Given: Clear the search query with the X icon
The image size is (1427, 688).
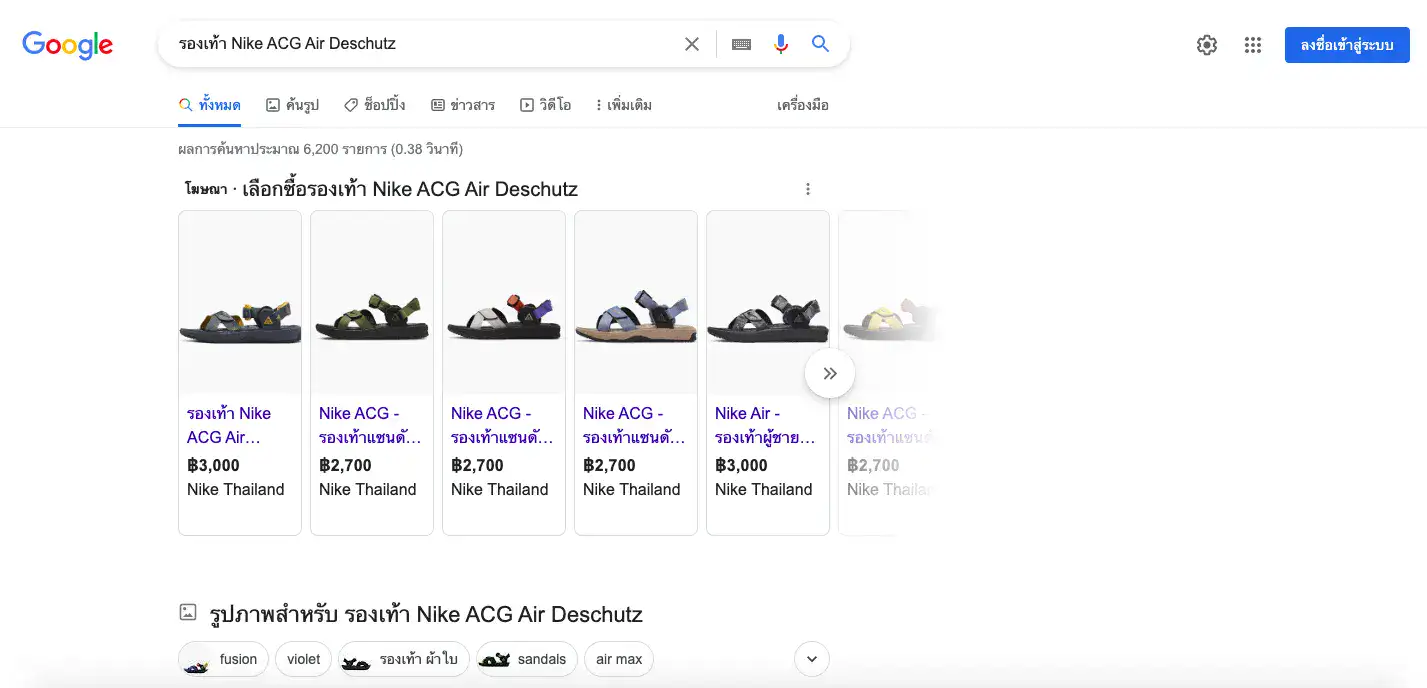Looking at the screenshot, I should (x=691, y=43).
